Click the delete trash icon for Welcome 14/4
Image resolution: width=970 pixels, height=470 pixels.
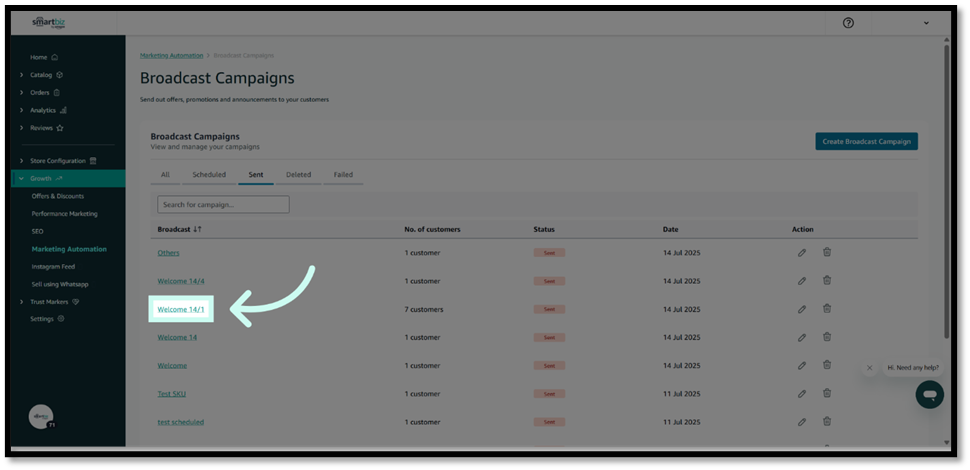[827, 281]
